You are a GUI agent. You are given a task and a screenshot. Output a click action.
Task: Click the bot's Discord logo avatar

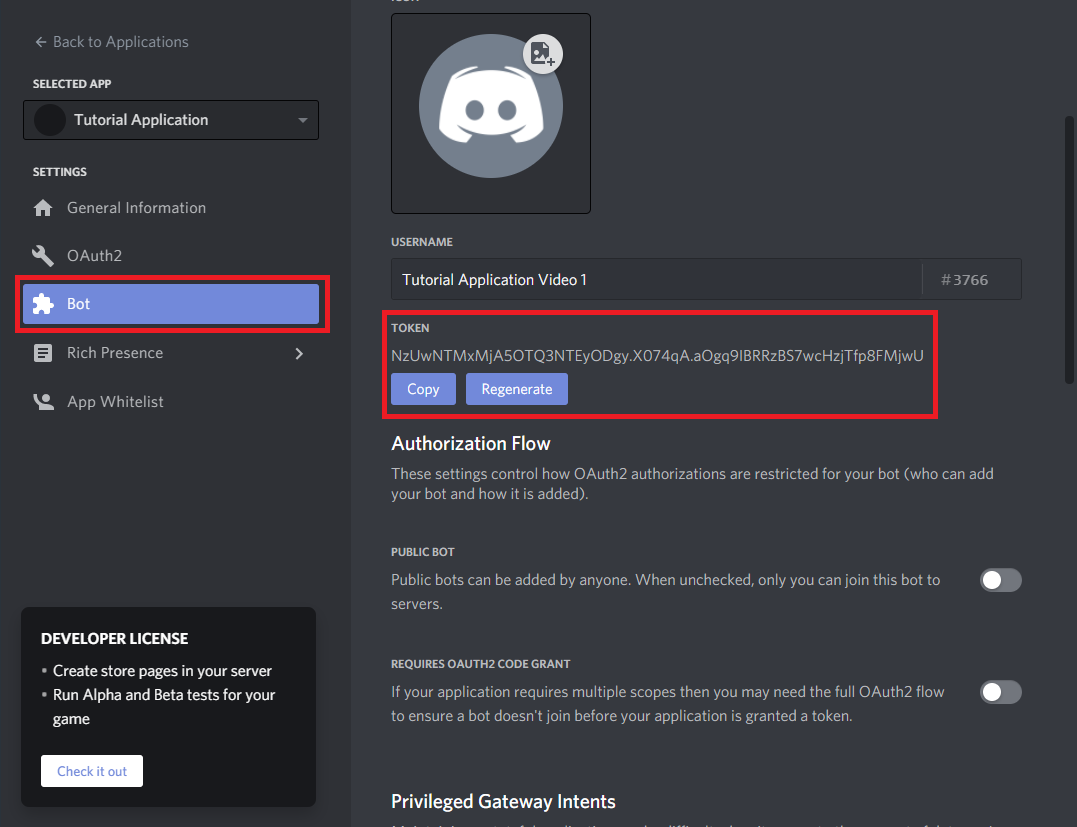click(x=490, y=106)
